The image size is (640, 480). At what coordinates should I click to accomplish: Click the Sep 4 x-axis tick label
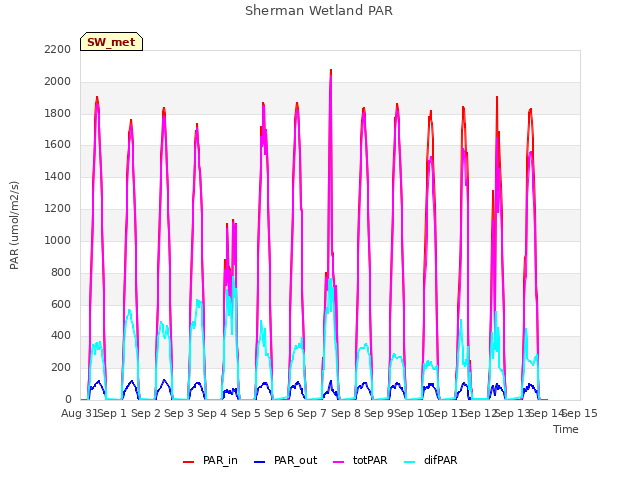(x=212, y=413)
